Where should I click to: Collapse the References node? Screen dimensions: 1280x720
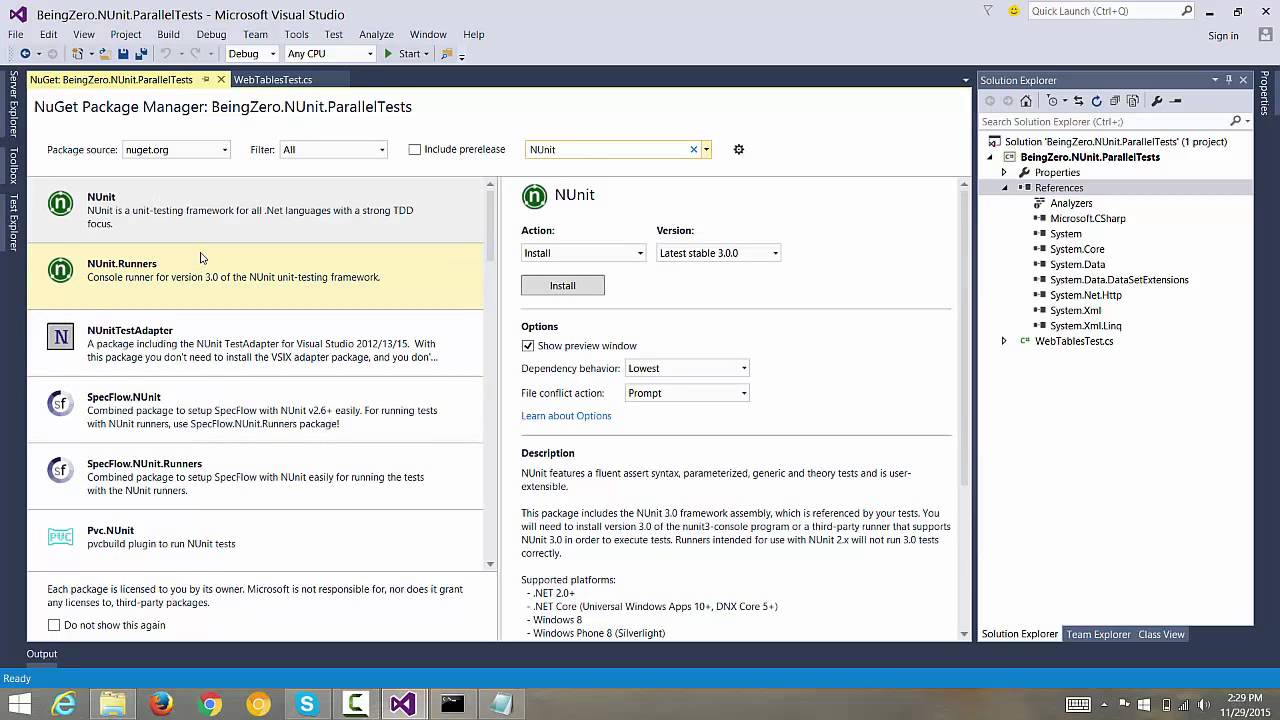click(1004, 188)
